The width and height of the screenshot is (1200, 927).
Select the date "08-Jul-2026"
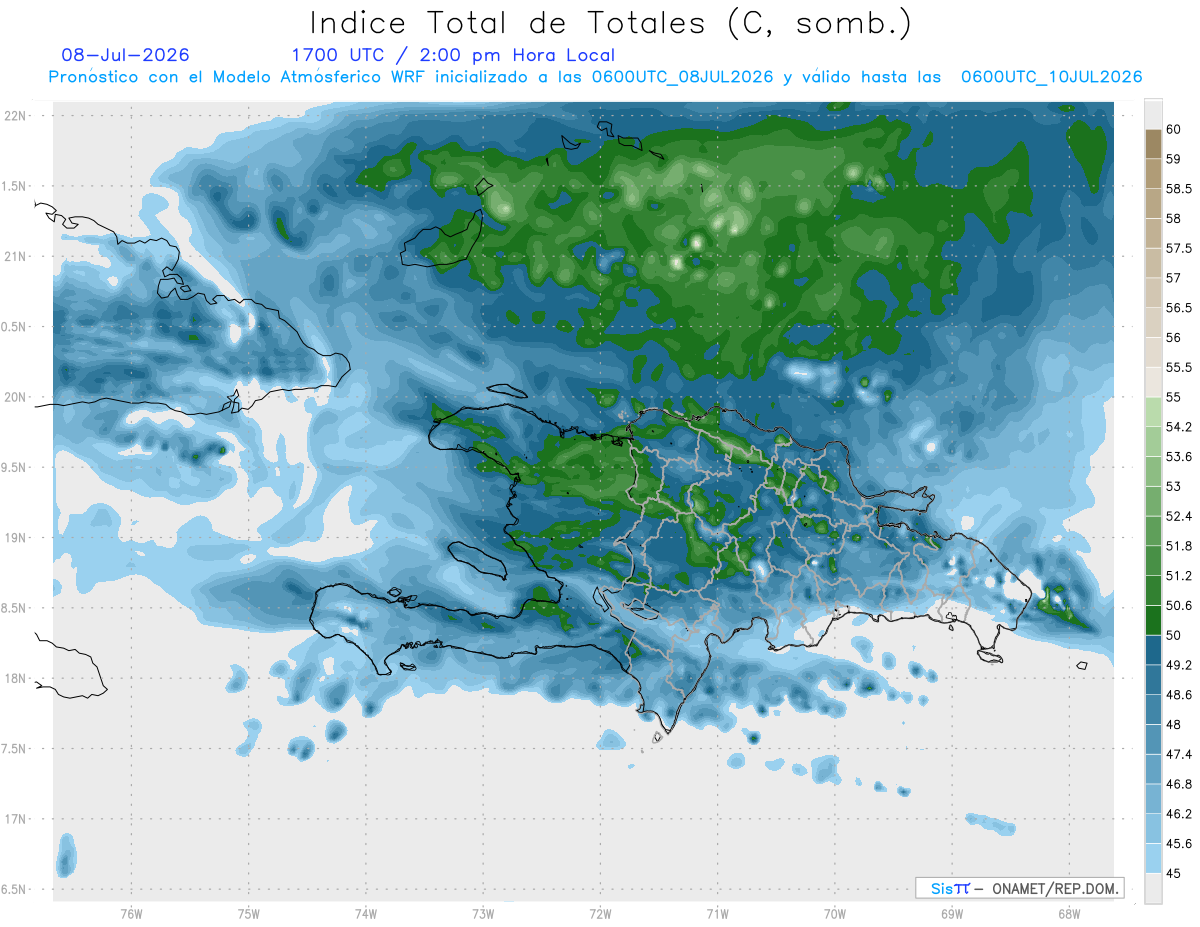pyautogui.click(x=125, y=55)
